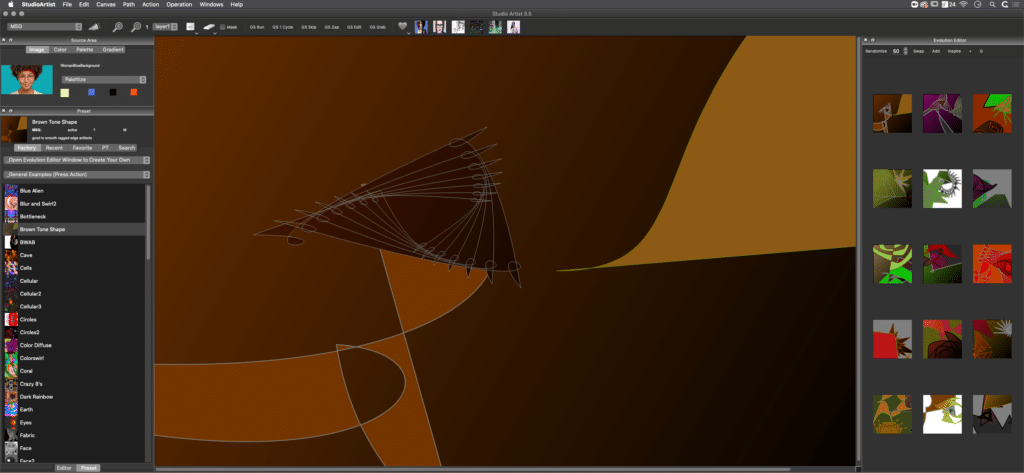Toggle the Mask checkbox
The width and height of the screenshot is (1024, 473).
click(224, 27)
